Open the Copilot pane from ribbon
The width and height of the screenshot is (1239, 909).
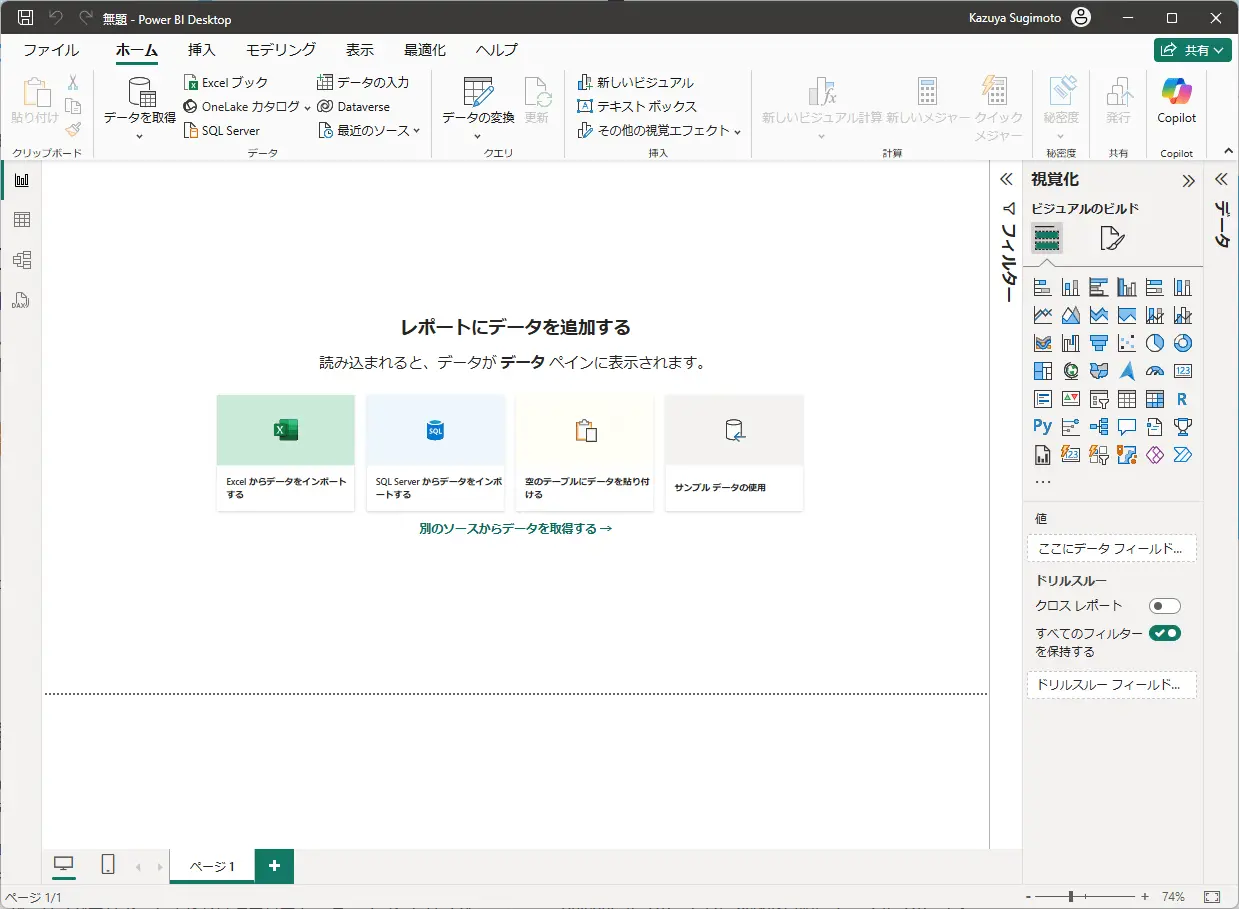[x=1176, y=101]
